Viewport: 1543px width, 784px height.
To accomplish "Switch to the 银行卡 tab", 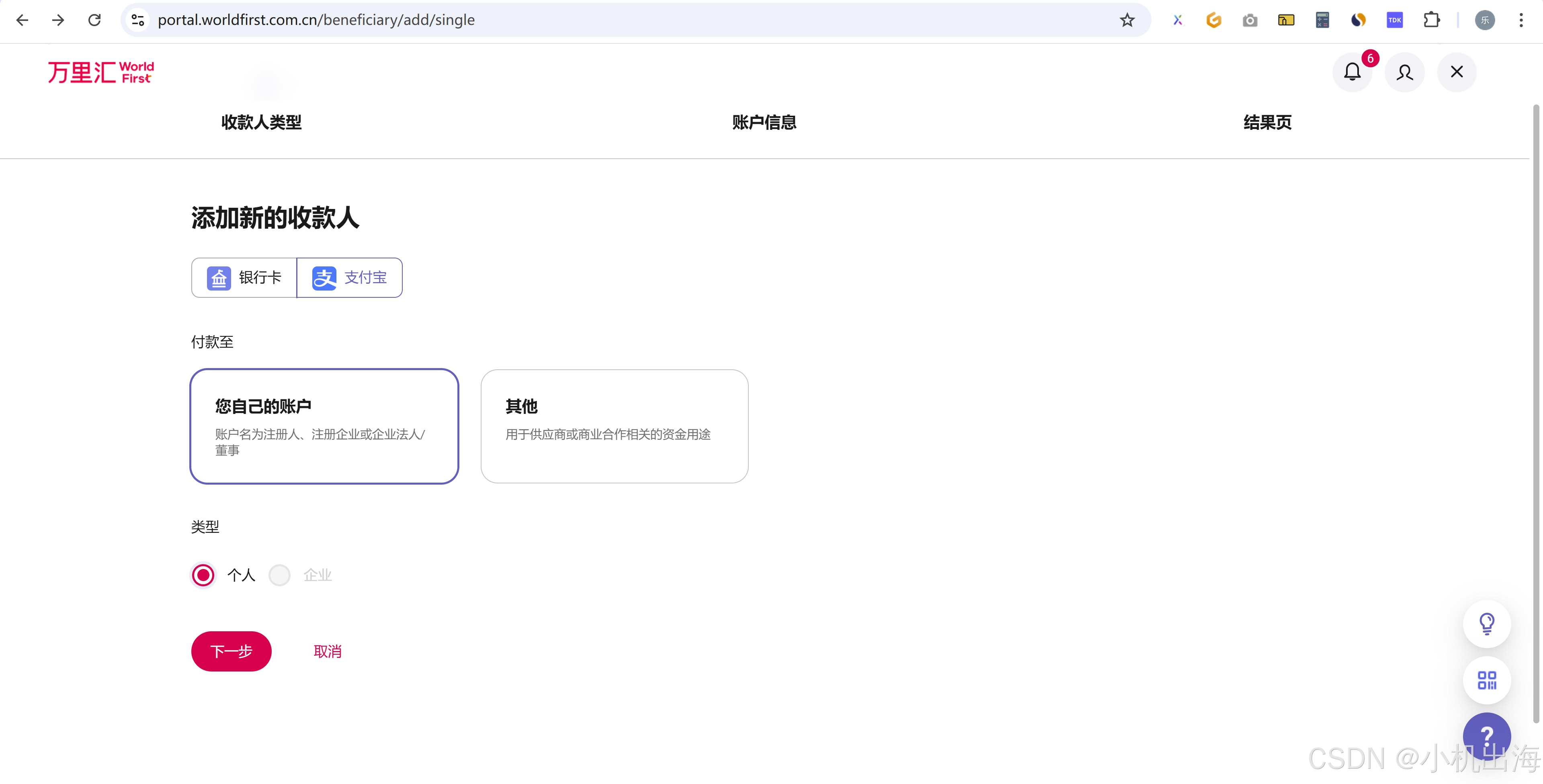I will click(244, 277).
